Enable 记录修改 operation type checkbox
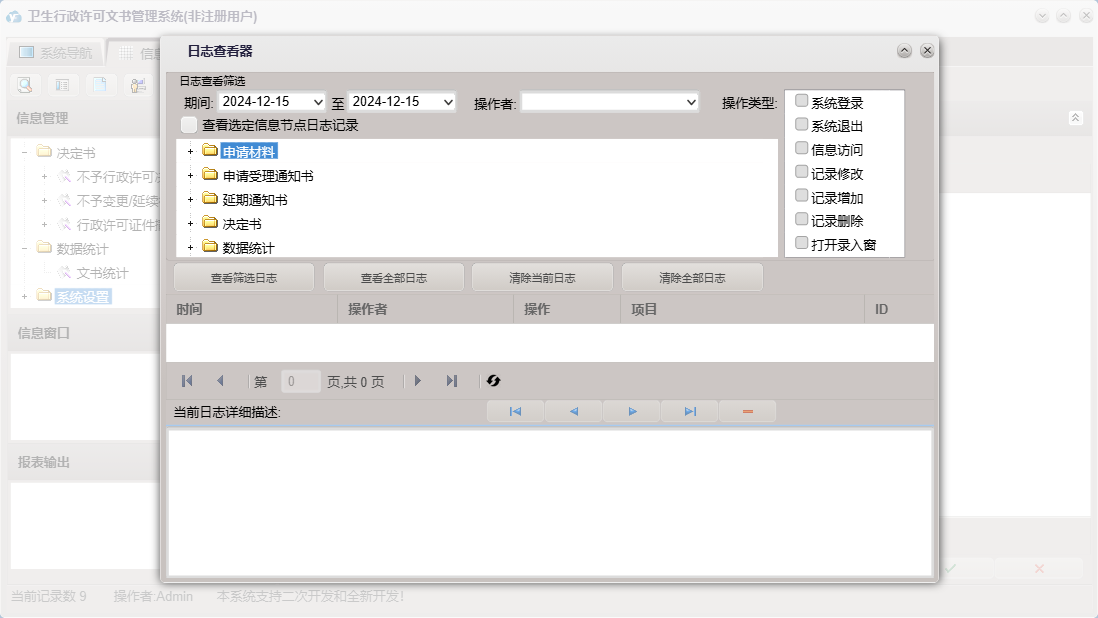 coord(802,172)
